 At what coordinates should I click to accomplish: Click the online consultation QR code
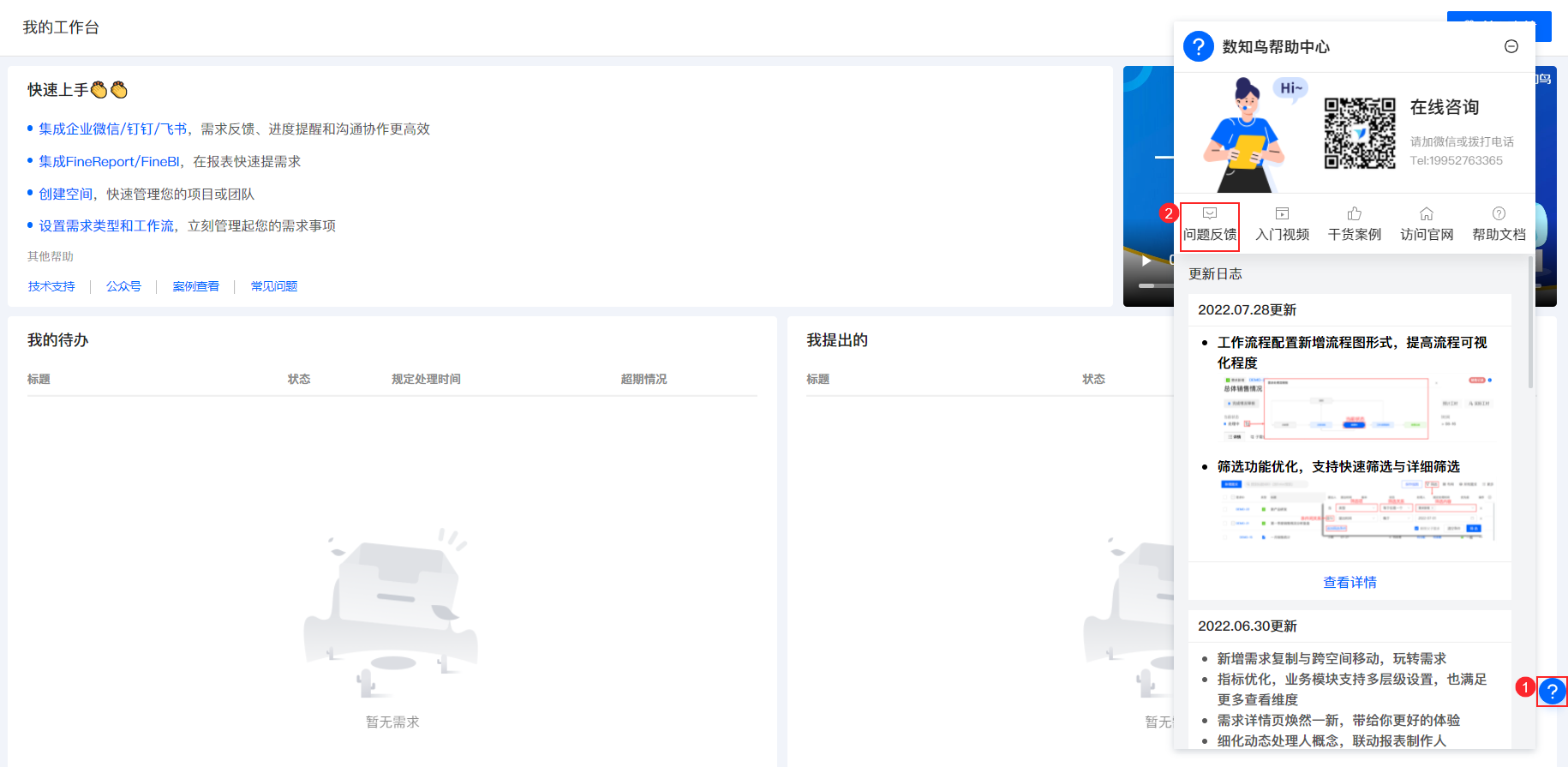1360,133
